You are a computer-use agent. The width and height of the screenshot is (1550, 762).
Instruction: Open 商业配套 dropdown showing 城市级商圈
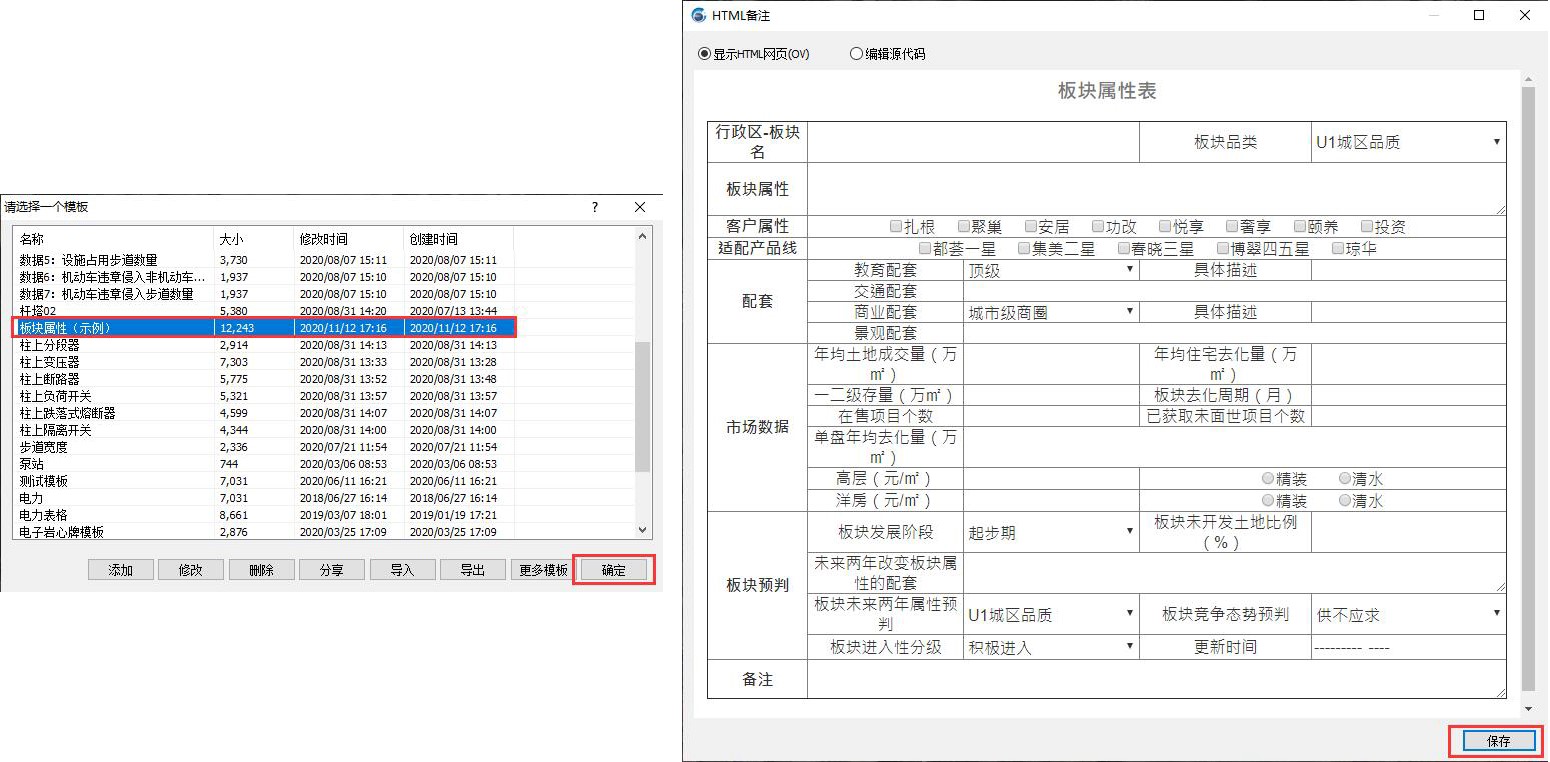(1051, 312)
